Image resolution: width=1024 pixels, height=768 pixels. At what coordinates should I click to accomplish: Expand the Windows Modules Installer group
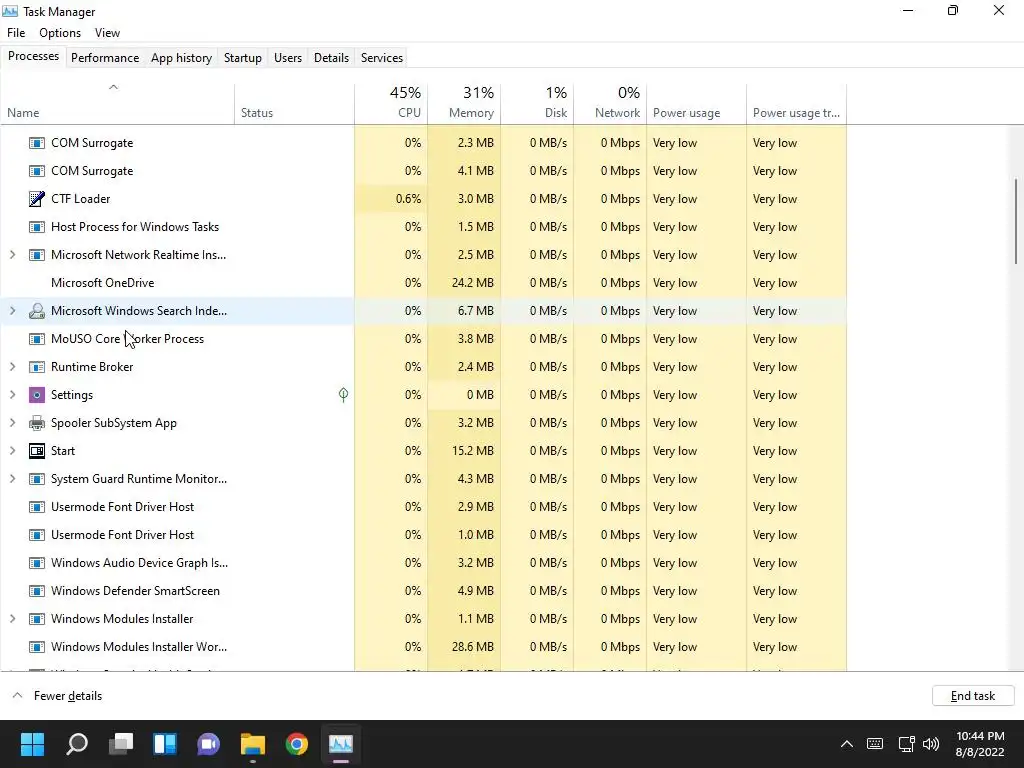pyautogui.click(x=12, y=618)
